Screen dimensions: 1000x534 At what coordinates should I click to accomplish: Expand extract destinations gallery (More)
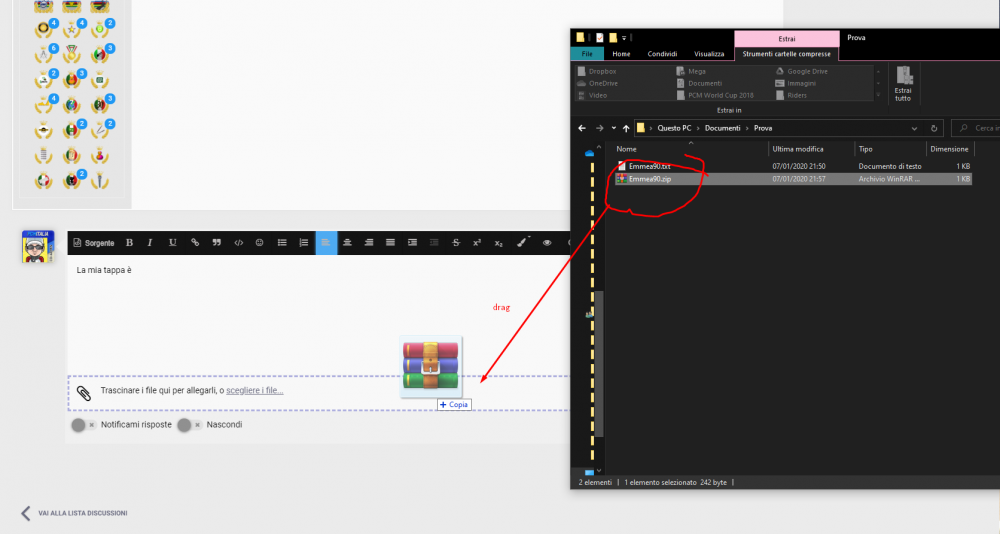coord(879,96)
